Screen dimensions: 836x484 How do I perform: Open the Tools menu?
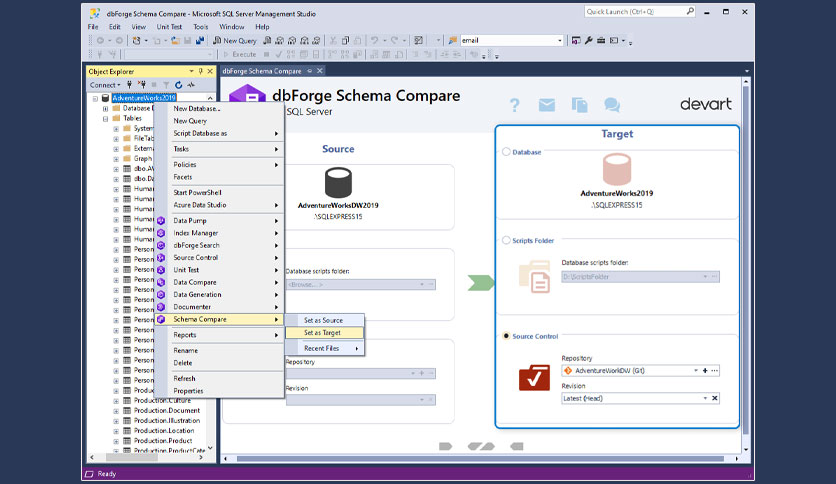(200, 27)
